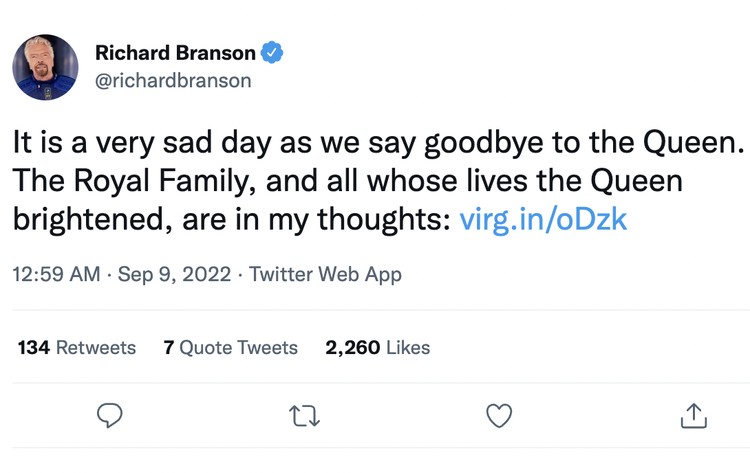Click the word 'goodbye' in the tweet

484,143
